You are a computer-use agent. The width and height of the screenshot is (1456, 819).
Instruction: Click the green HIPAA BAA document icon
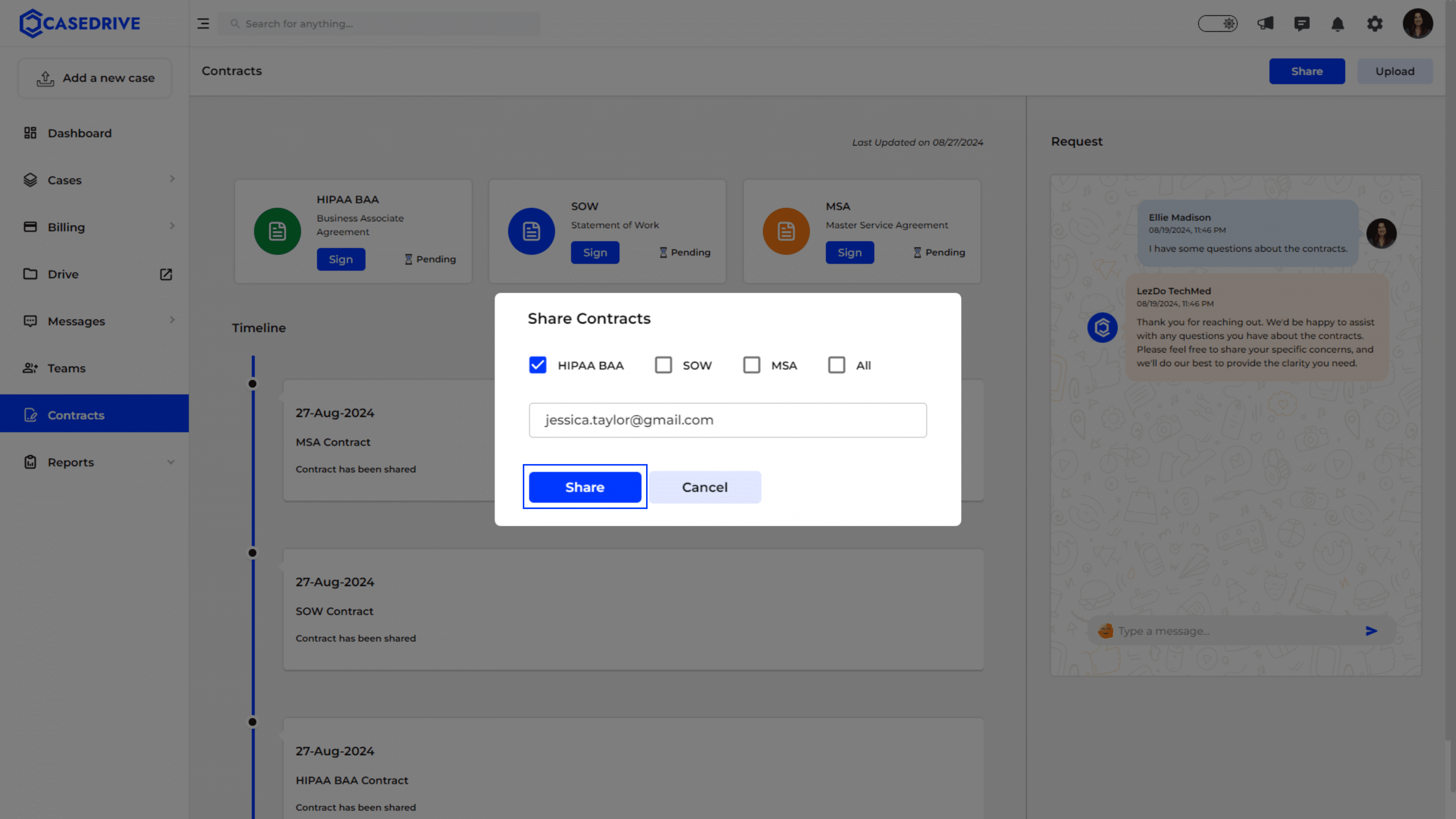277,231
